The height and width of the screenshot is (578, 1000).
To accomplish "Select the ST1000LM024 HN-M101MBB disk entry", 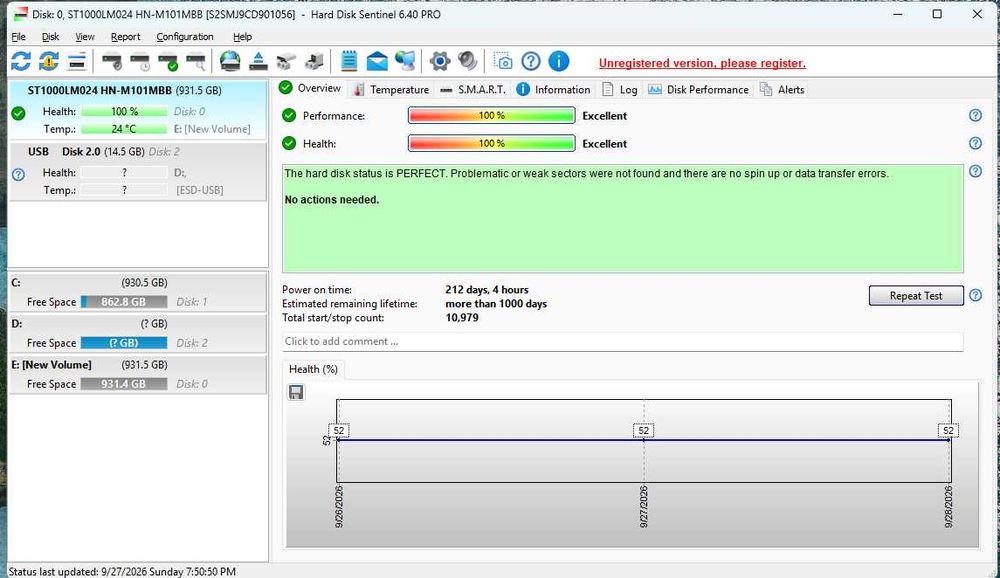I will coord(137,110).
